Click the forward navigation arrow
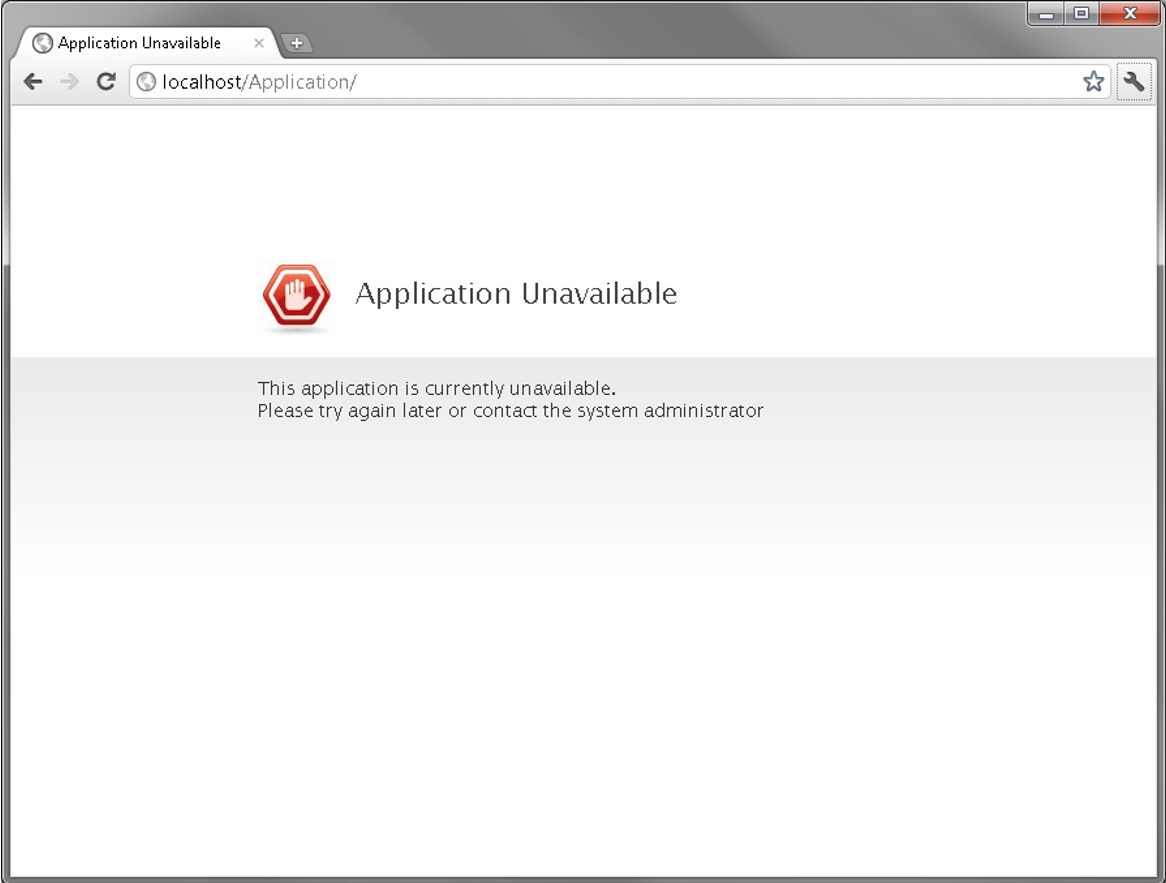Screen dimensions: 1166x883 coord(68,82)
